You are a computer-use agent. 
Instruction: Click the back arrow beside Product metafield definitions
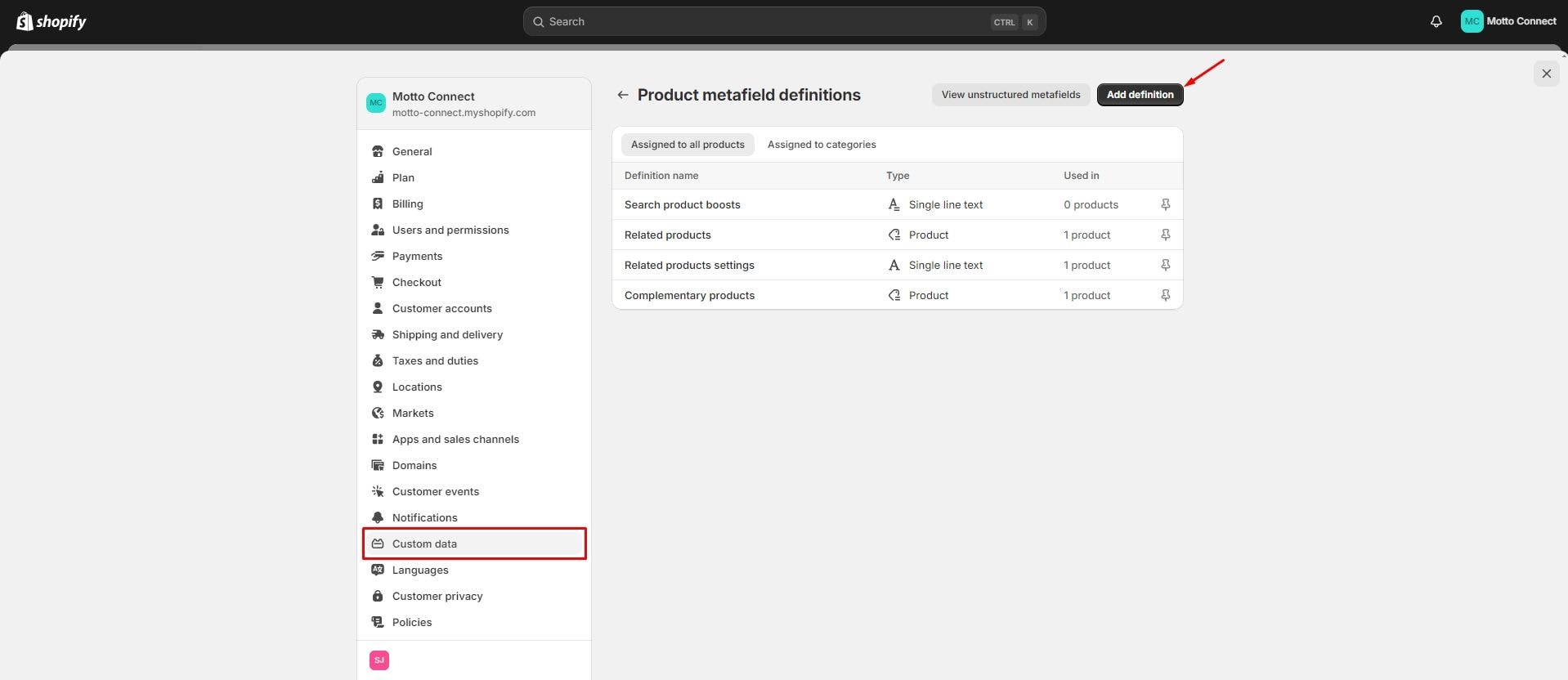(623, 95)
